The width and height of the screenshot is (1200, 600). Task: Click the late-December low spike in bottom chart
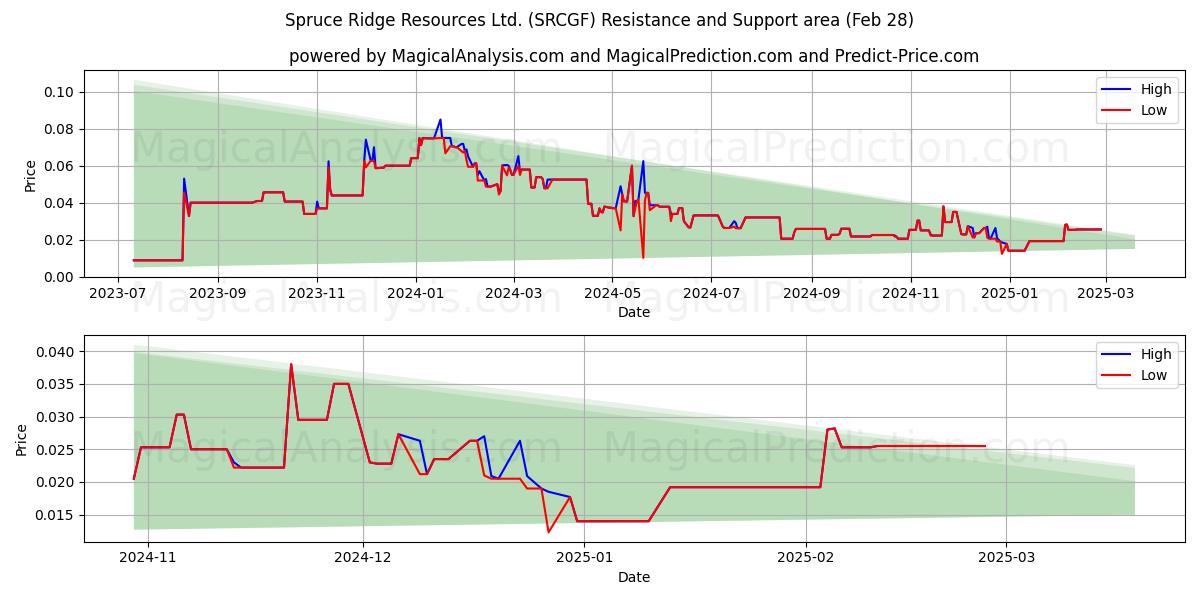[548, 531]
